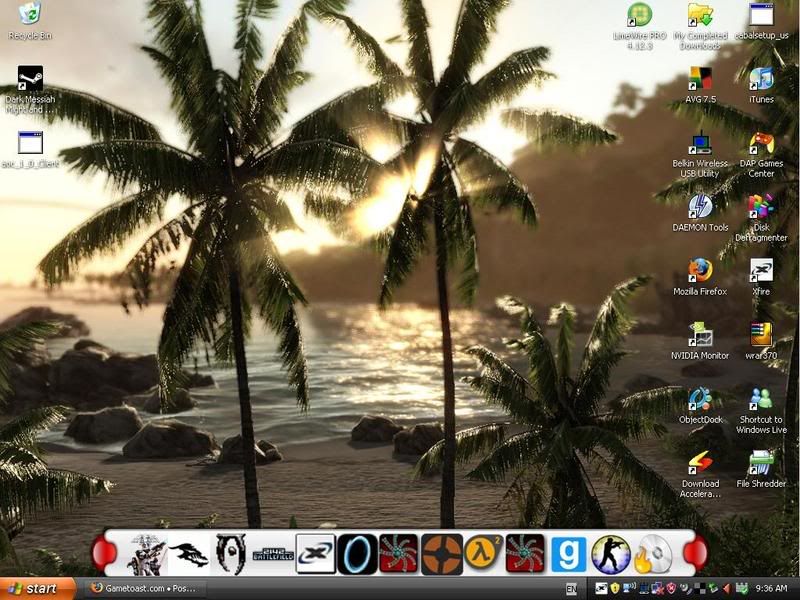Launch Dark Messiah Might and Magic shortcut
This screenshot has height=600, width=800.
click(30, 90)
